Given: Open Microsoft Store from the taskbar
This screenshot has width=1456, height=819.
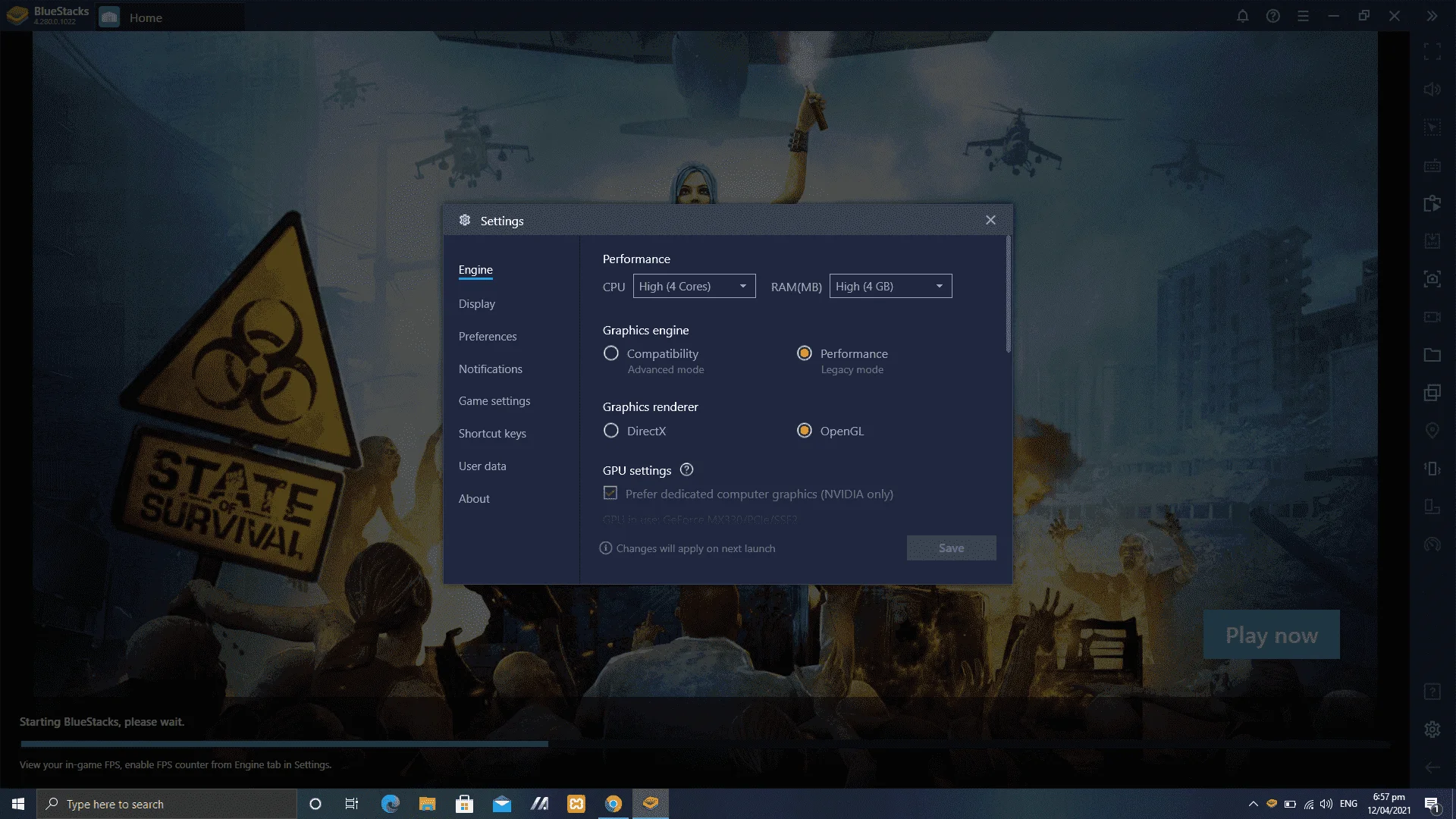Looking at the screenshot, I should (464, 804).
